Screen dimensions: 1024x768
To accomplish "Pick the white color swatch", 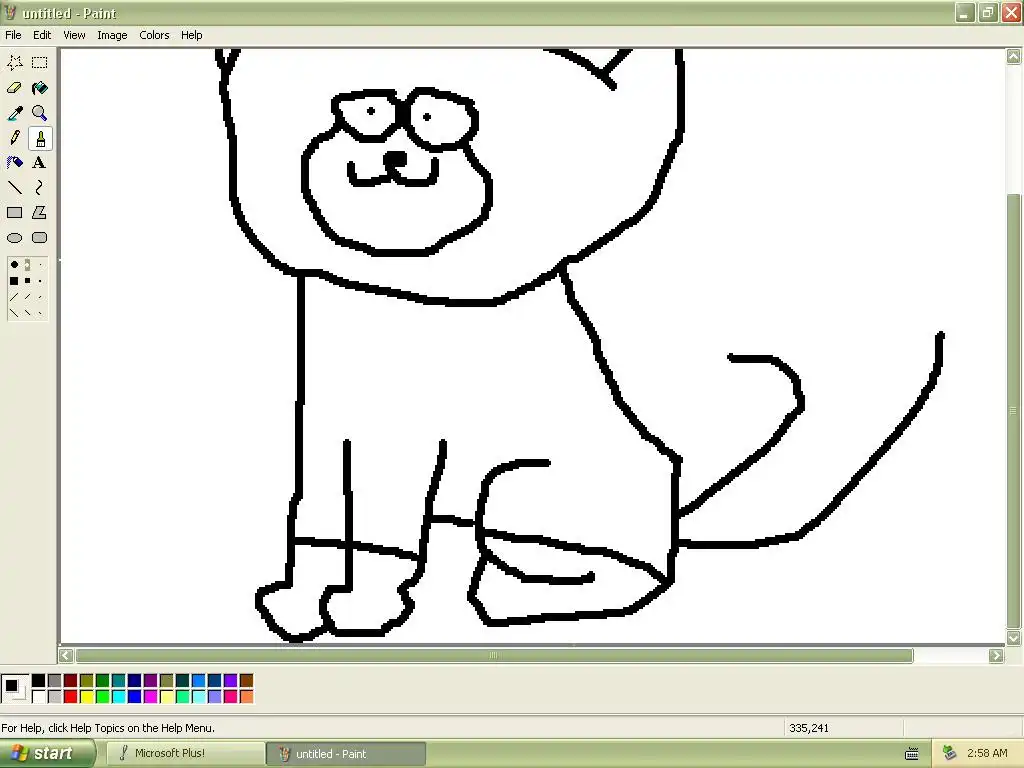I will 39,697.
